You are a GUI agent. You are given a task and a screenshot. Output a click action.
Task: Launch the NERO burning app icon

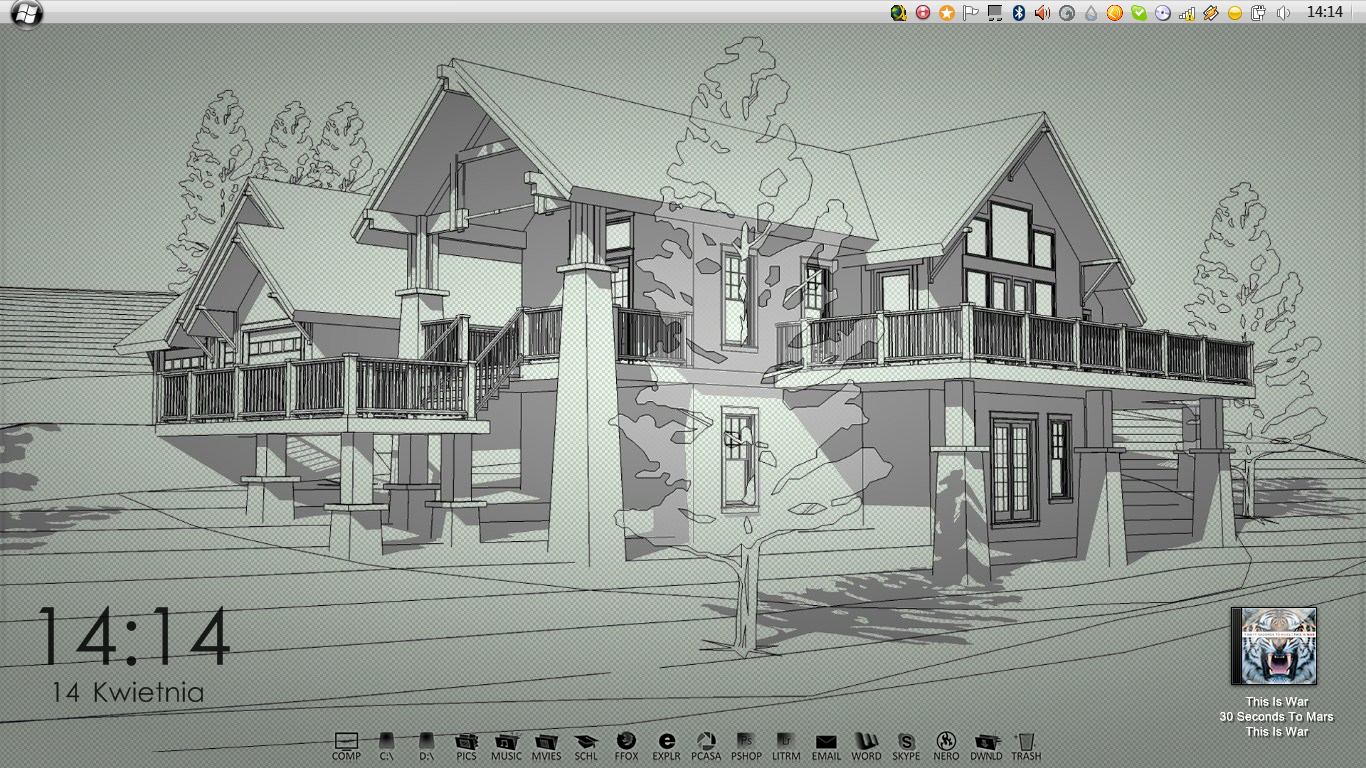(946, 742)
